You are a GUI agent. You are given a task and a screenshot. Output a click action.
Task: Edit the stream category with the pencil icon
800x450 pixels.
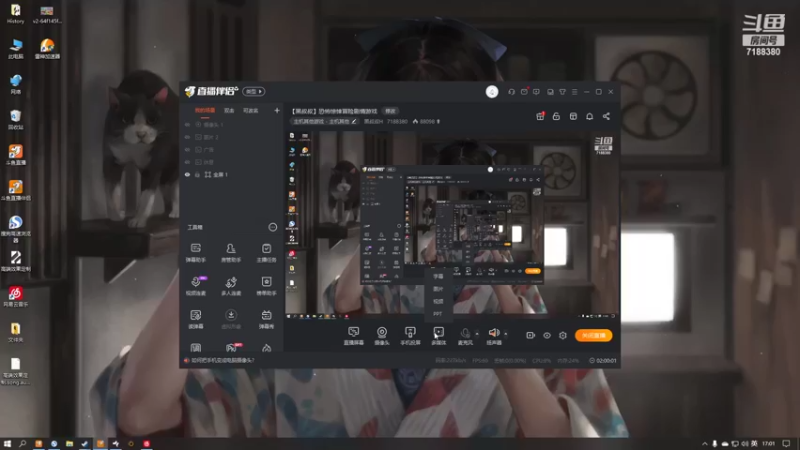point(354,121)
